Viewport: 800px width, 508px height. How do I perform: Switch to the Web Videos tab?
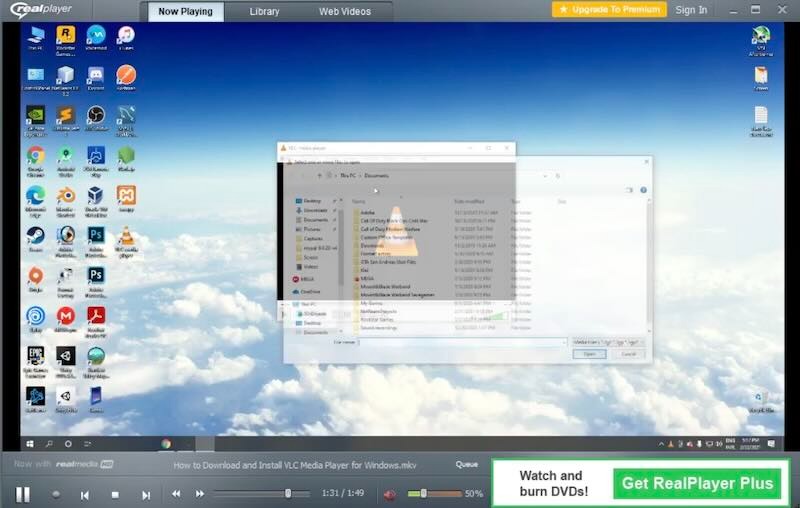tap(345, 11)
